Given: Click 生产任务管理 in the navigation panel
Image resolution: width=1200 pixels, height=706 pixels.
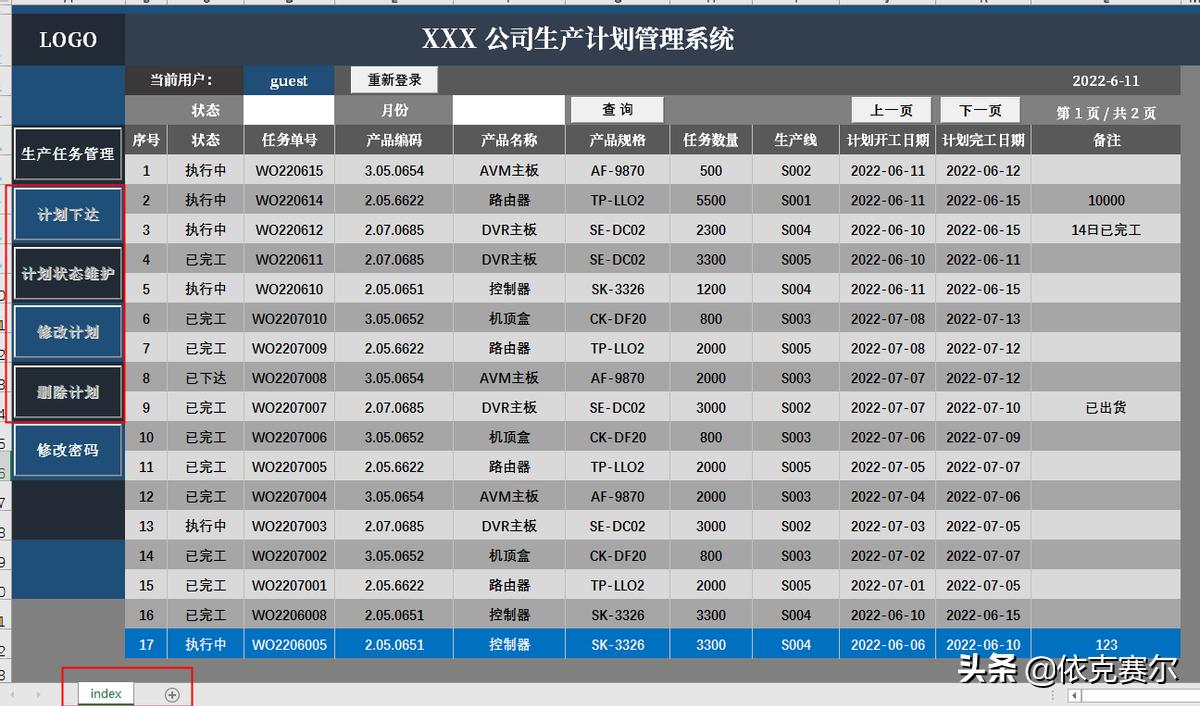Looking at the screenshot, I should click(67, 154).
